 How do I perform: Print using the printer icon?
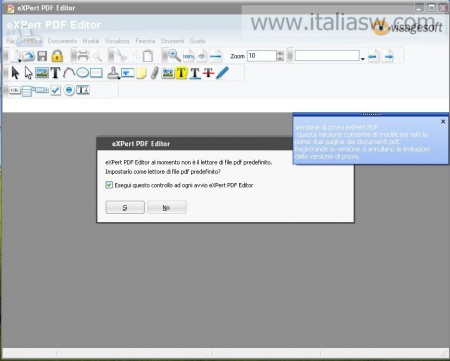pyautogui.click(x=83, y=56)
